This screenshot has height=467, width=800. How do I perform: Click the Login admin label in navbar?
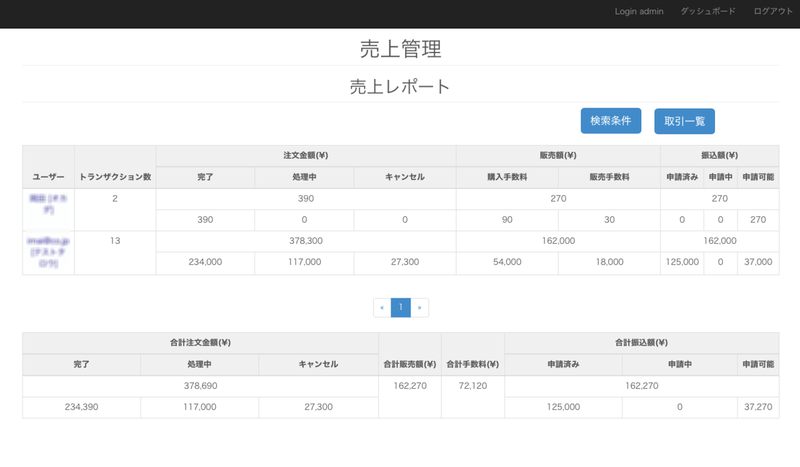(x=640, y=11)
